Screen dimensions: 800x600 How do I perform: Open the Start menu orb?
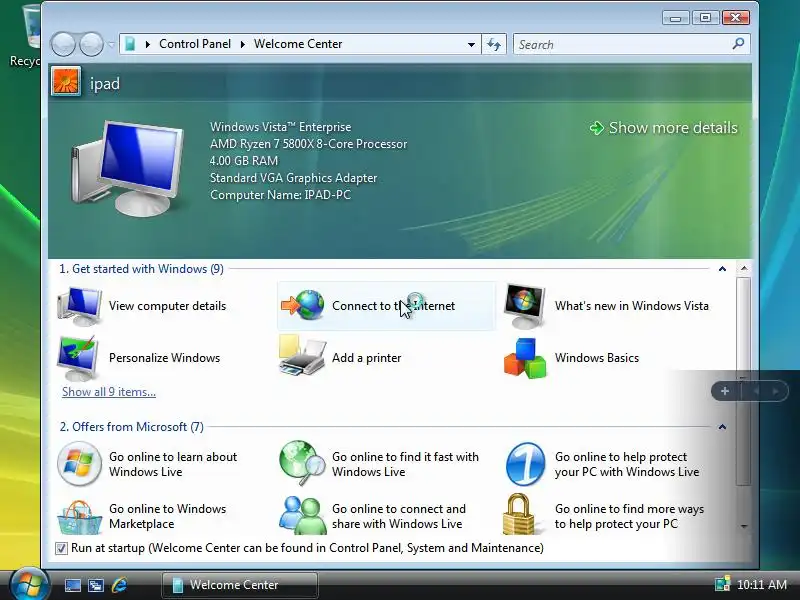tap(29, 585)
